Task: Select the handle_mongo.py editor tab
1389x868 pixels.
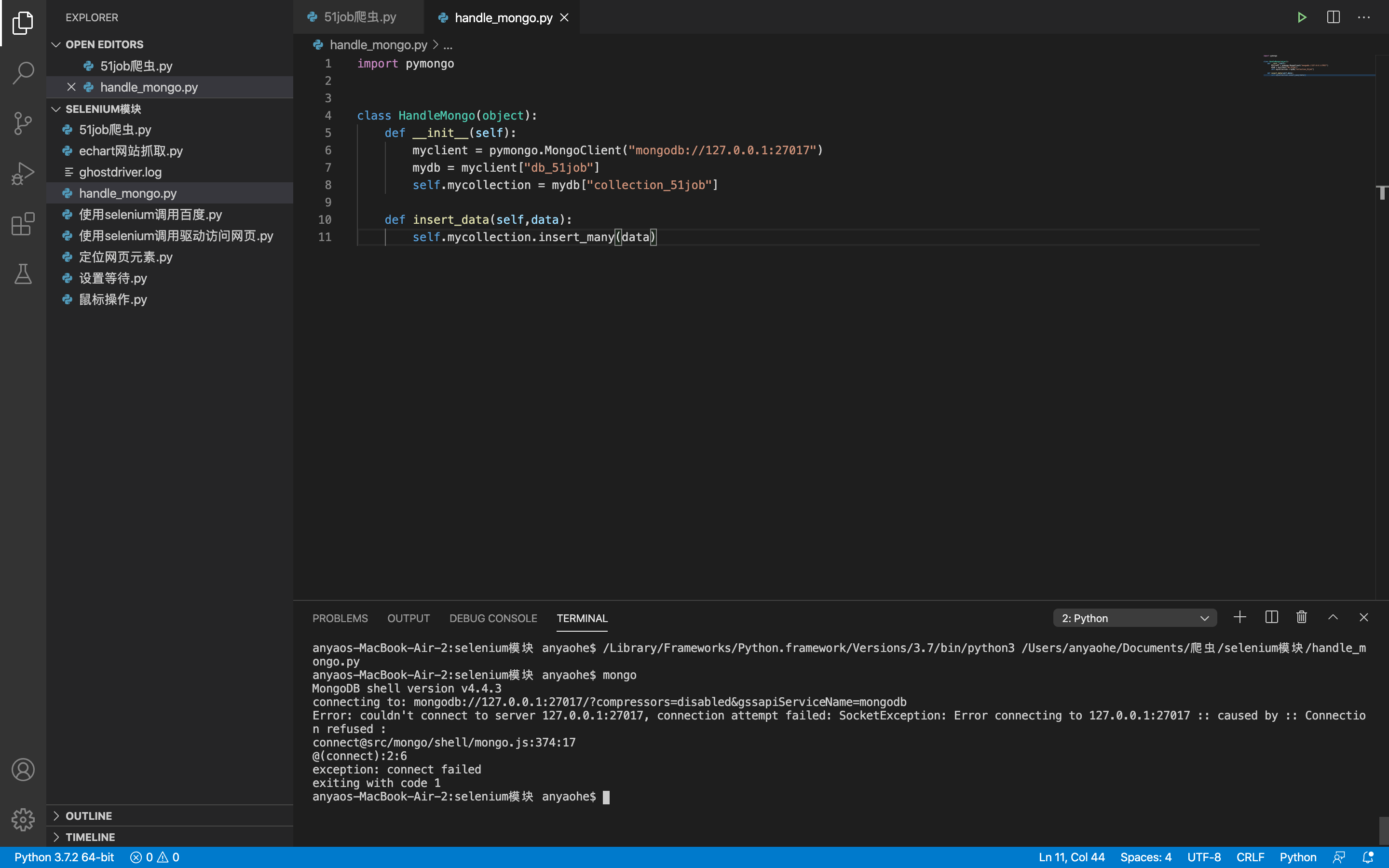Action: pos(502,17)
